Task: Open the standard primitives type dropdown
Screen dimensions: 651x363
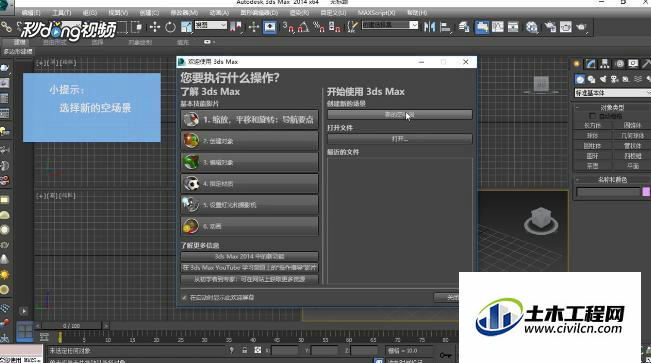Action: [612, 93]
